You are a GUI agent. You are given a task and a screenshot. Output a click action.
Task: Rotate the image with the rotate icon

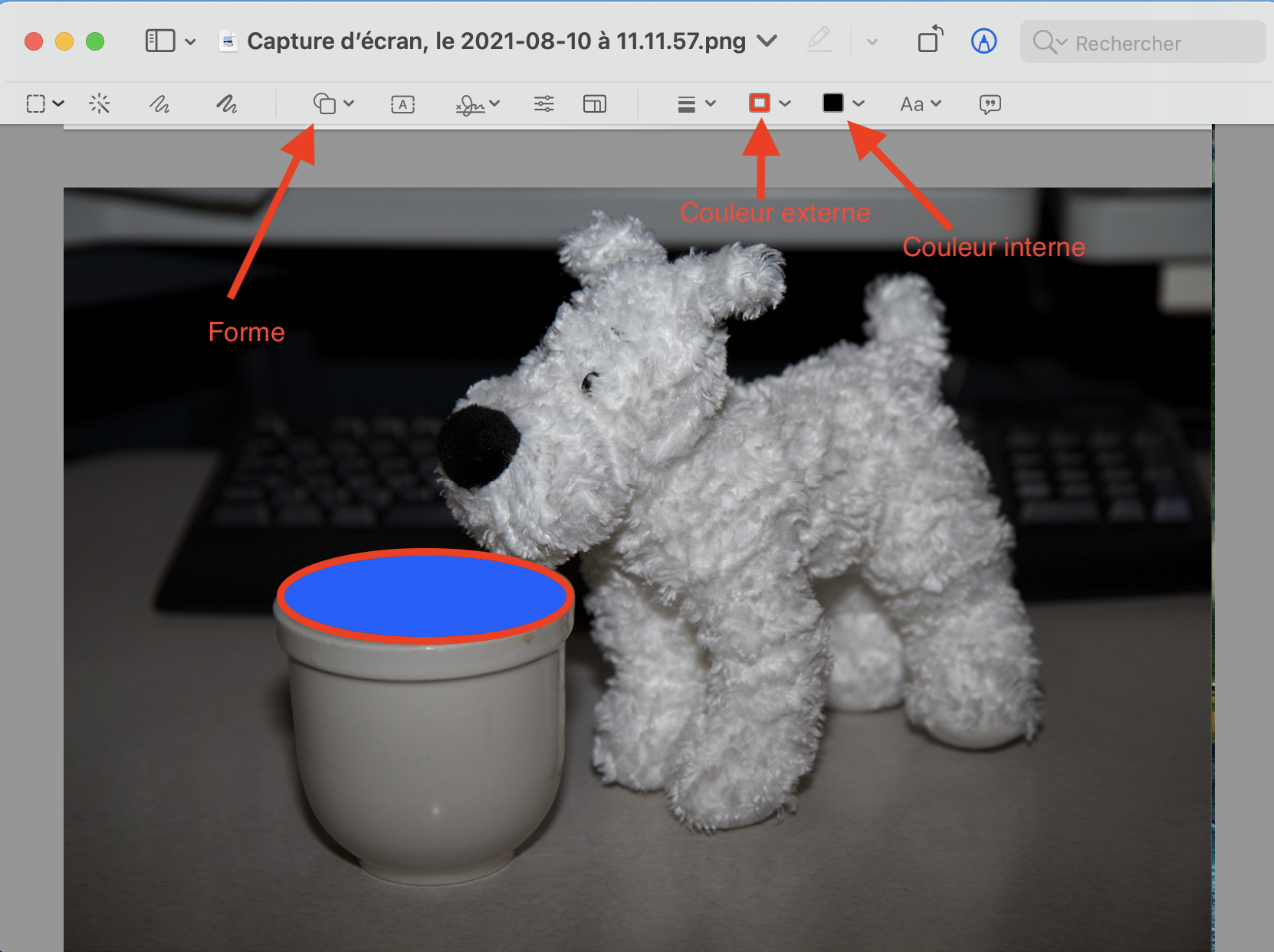pos(930,40)
